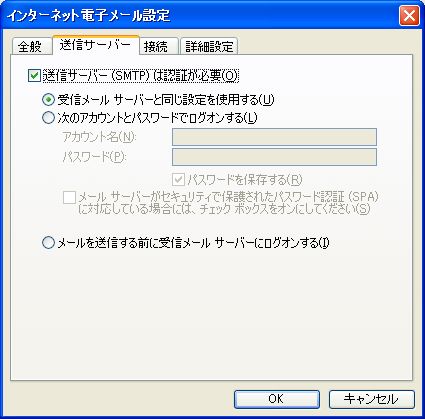The width and height of the screenshot is (425, 419).
Task: Click the 次のアカウントとパスワードでログオンする(L) label text
Action: 157,118
